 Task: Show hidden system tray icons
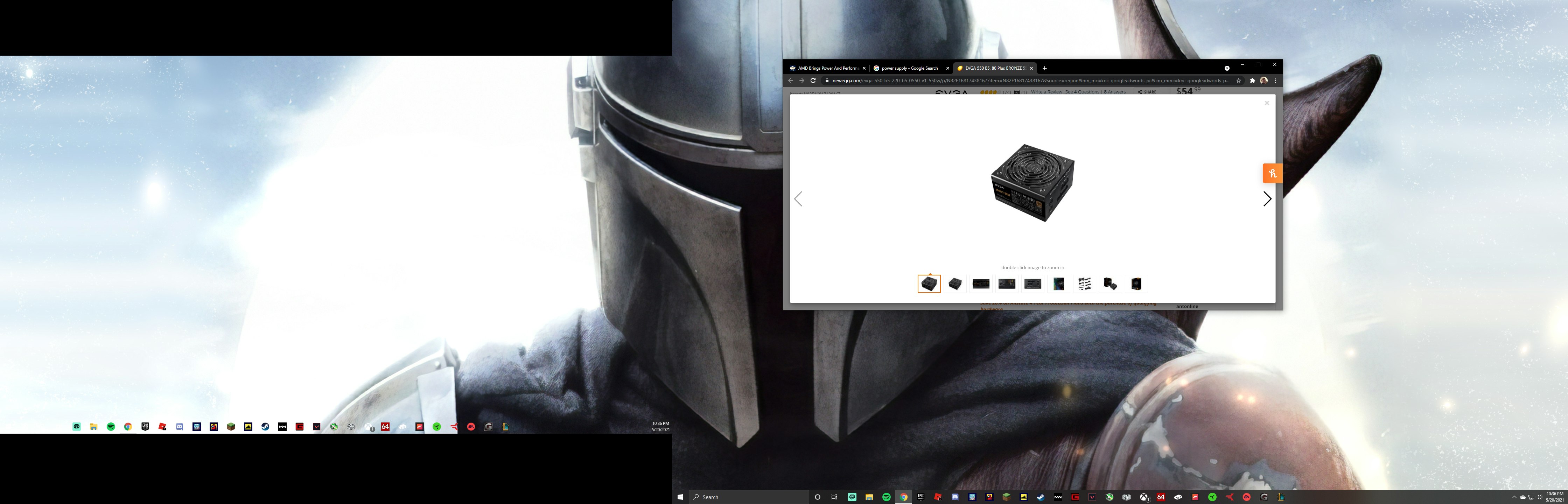click(1514, 497)
